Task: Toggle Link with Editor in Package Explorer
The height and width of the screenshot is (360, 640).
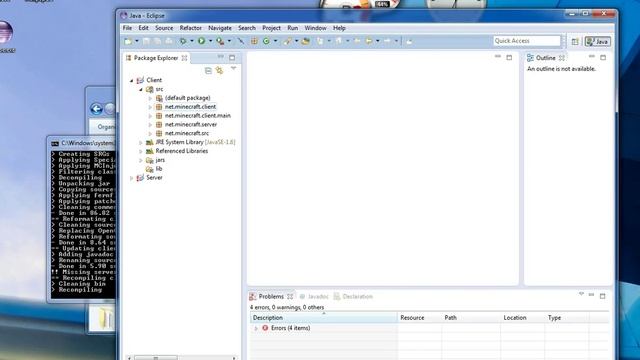Action: coord(220,71)
